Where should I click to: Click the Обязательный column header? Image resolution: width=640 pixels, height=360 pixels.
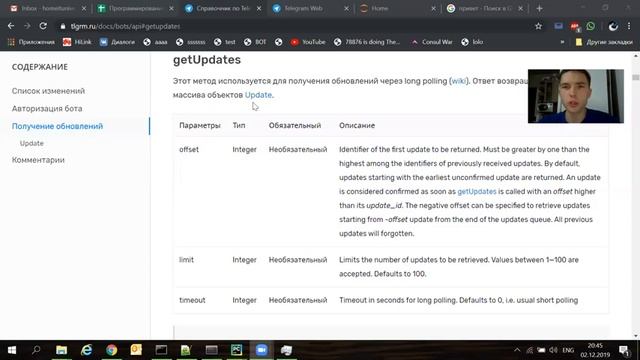pyautogui.click(x=295, y=125)
